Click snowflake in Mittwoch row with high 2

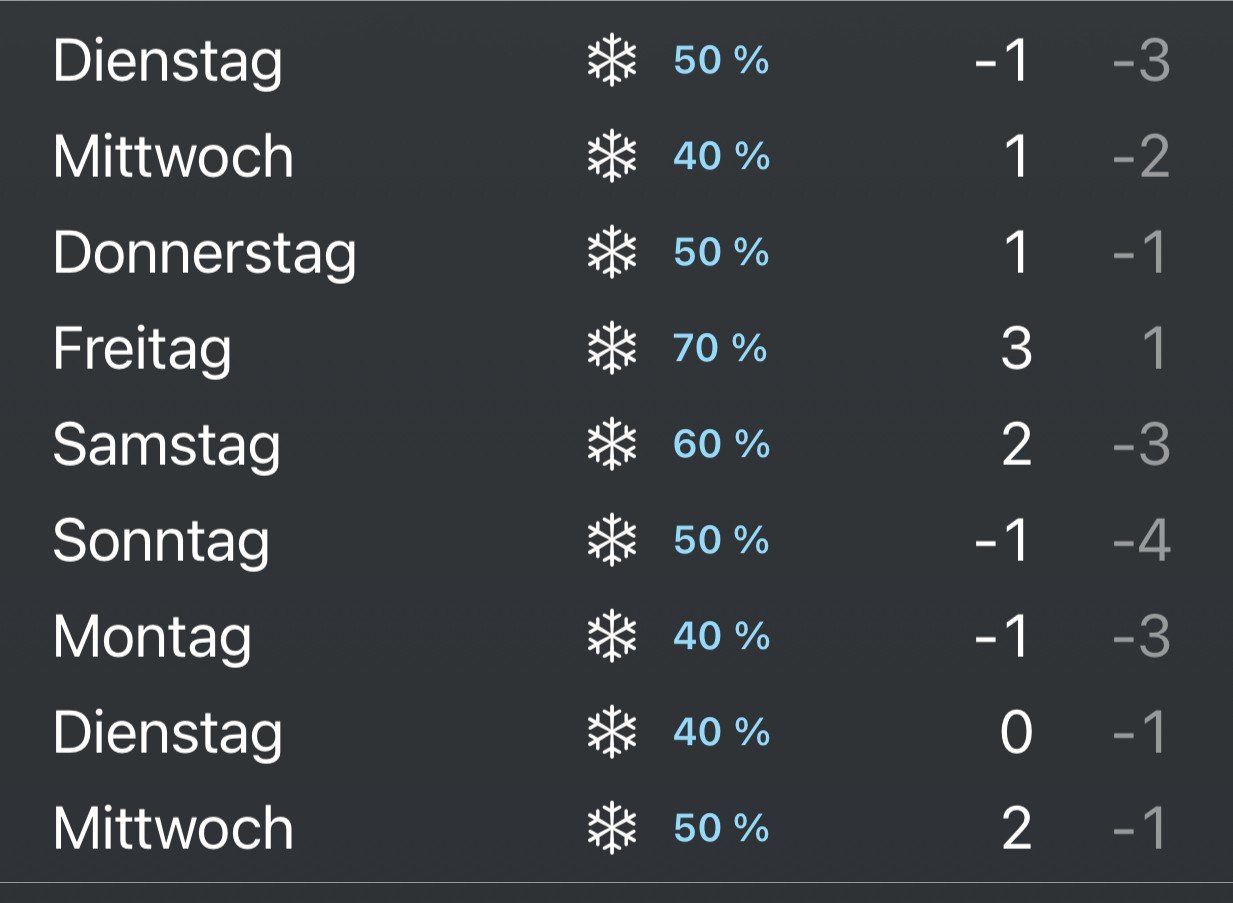[x=611, y=829]
